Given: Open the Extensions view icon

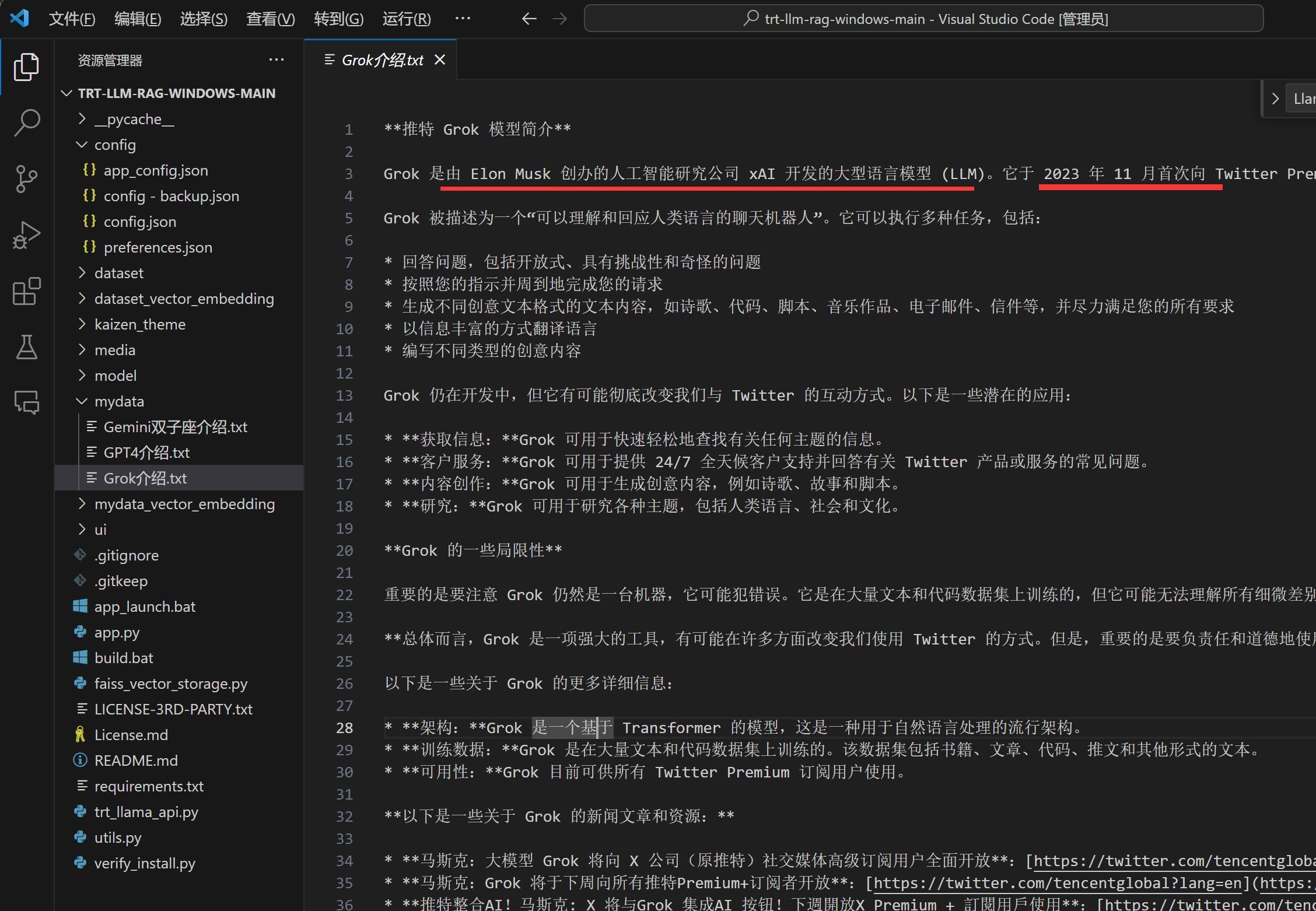Looking at the screenshot, I should click(26, 290).
